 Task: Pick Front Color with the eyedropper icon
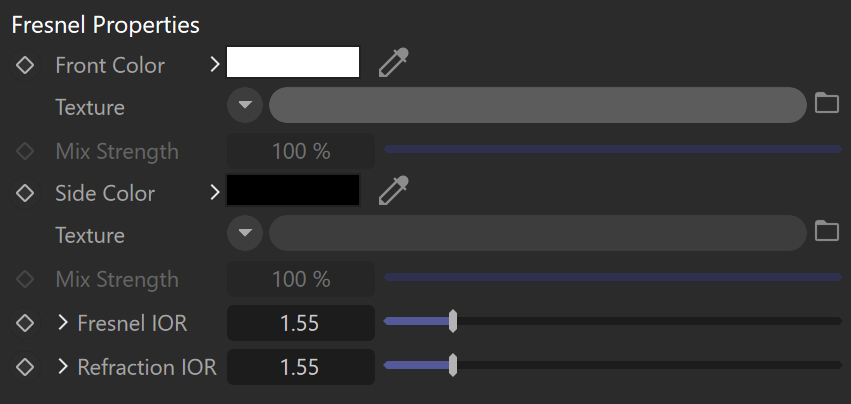click(393, 62)
